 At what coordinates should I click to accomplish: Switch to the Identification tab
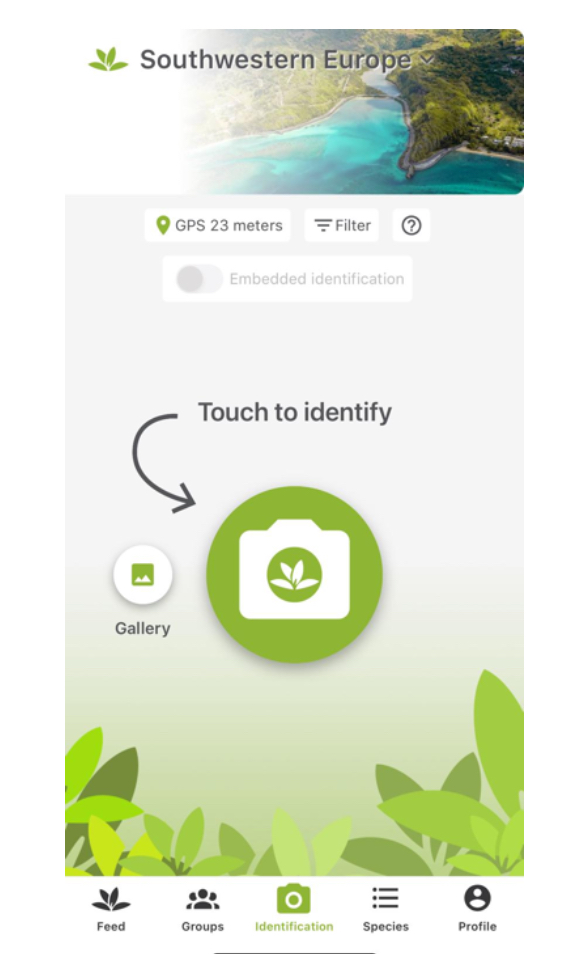coord(294,908)
